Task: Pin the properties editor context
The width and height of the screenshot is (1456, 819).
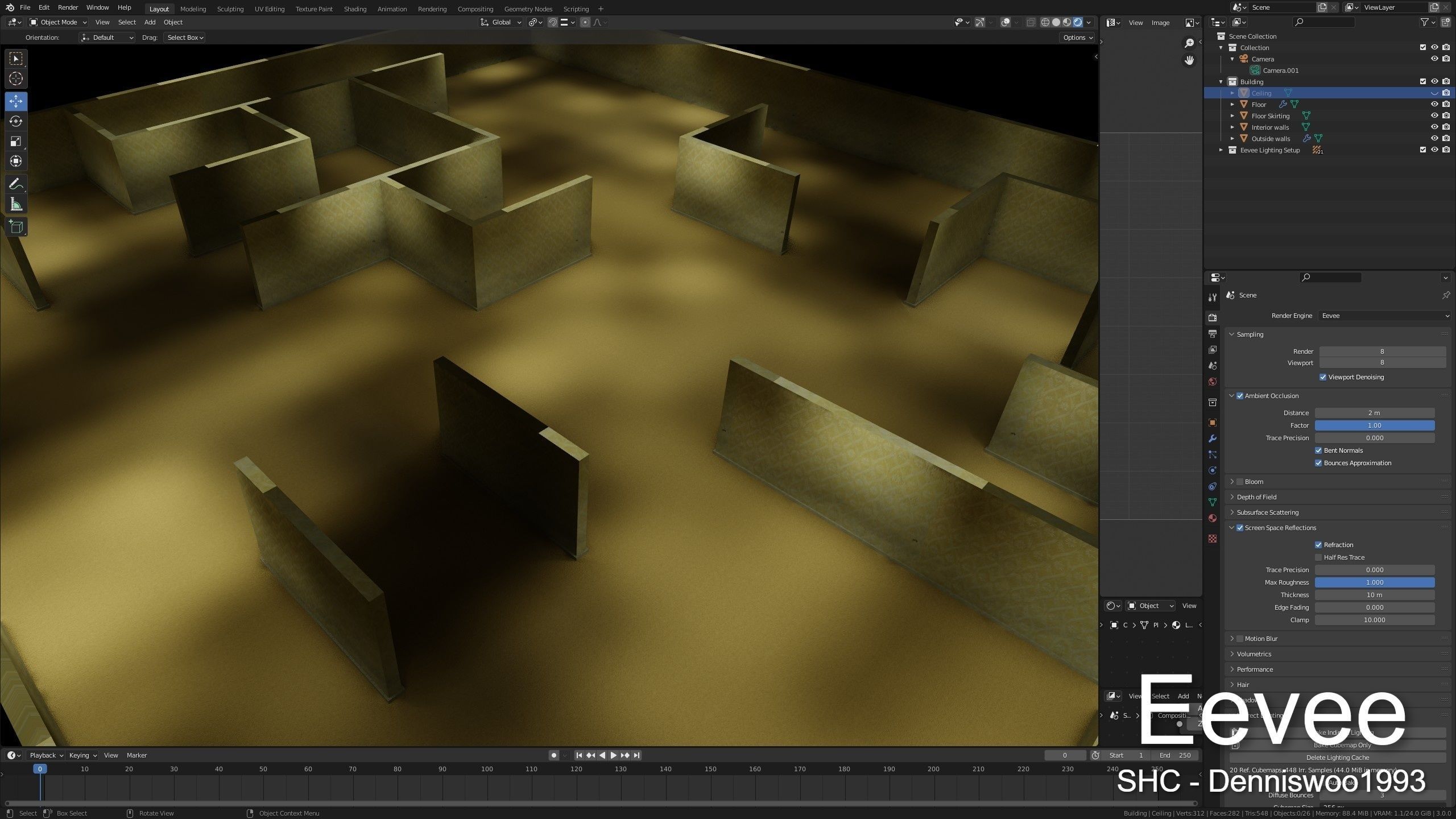Action: pos(1446,295)
